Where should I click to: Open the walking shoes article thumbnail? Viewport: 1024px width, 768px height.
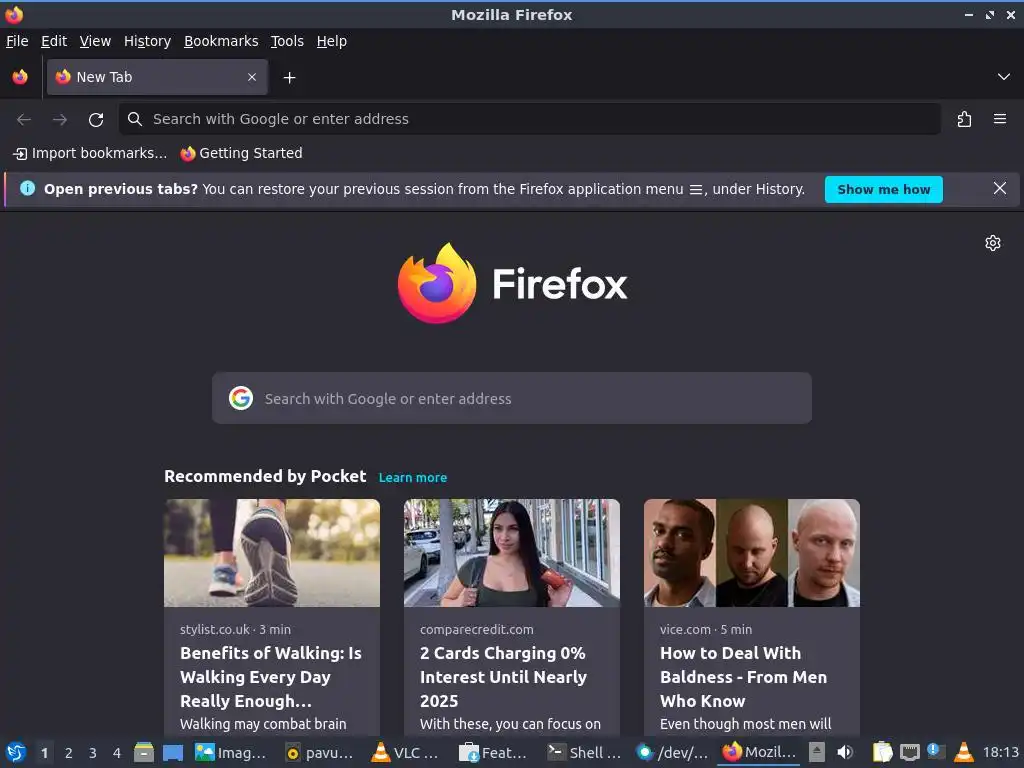point(272,553)
